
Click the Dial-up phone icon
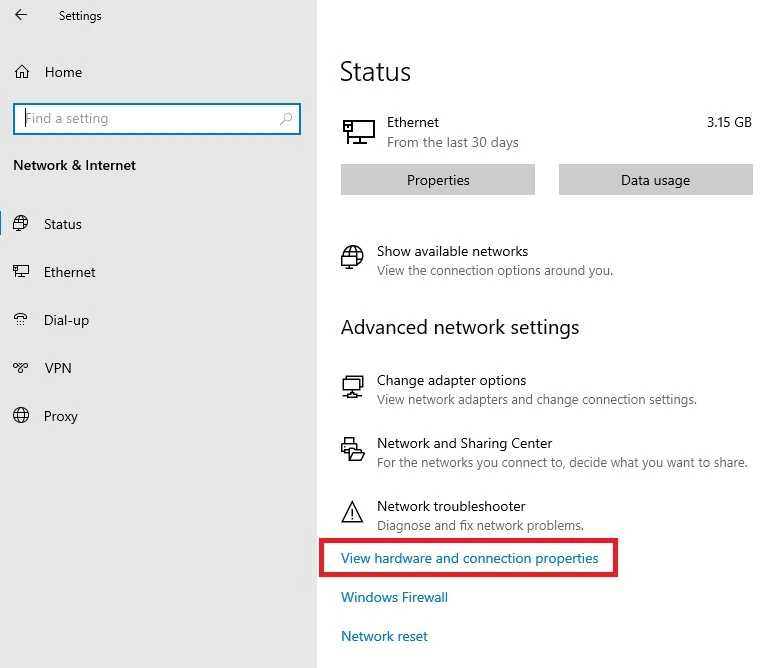(x=20, y=320)
